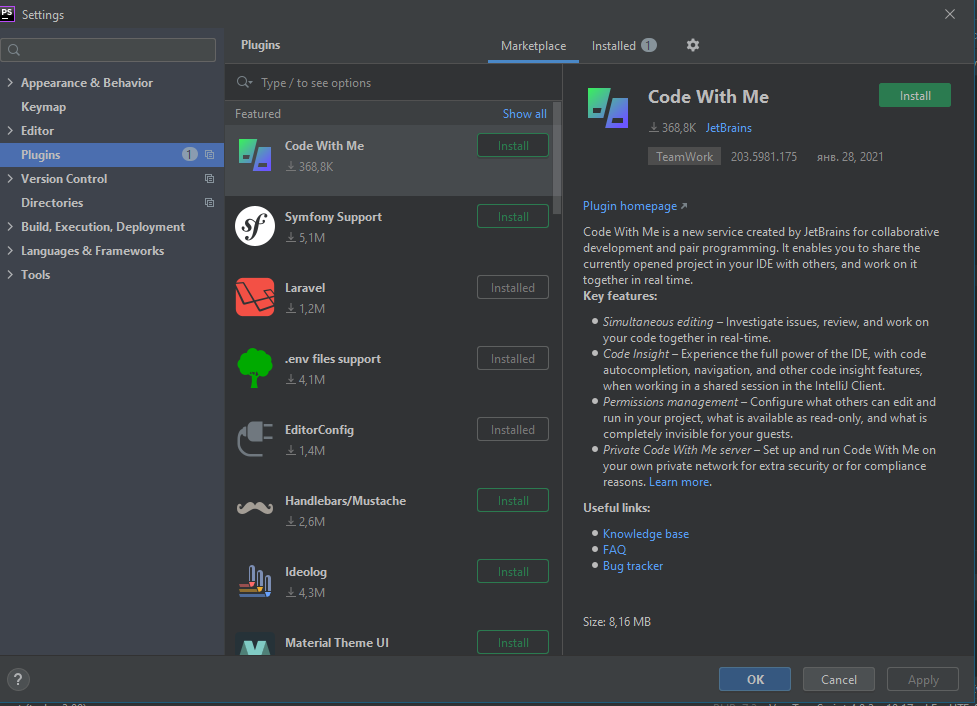The height and width of the screenshot is (706, 977).
Task: Select Directories in settings tree
Action: [52, 203]
